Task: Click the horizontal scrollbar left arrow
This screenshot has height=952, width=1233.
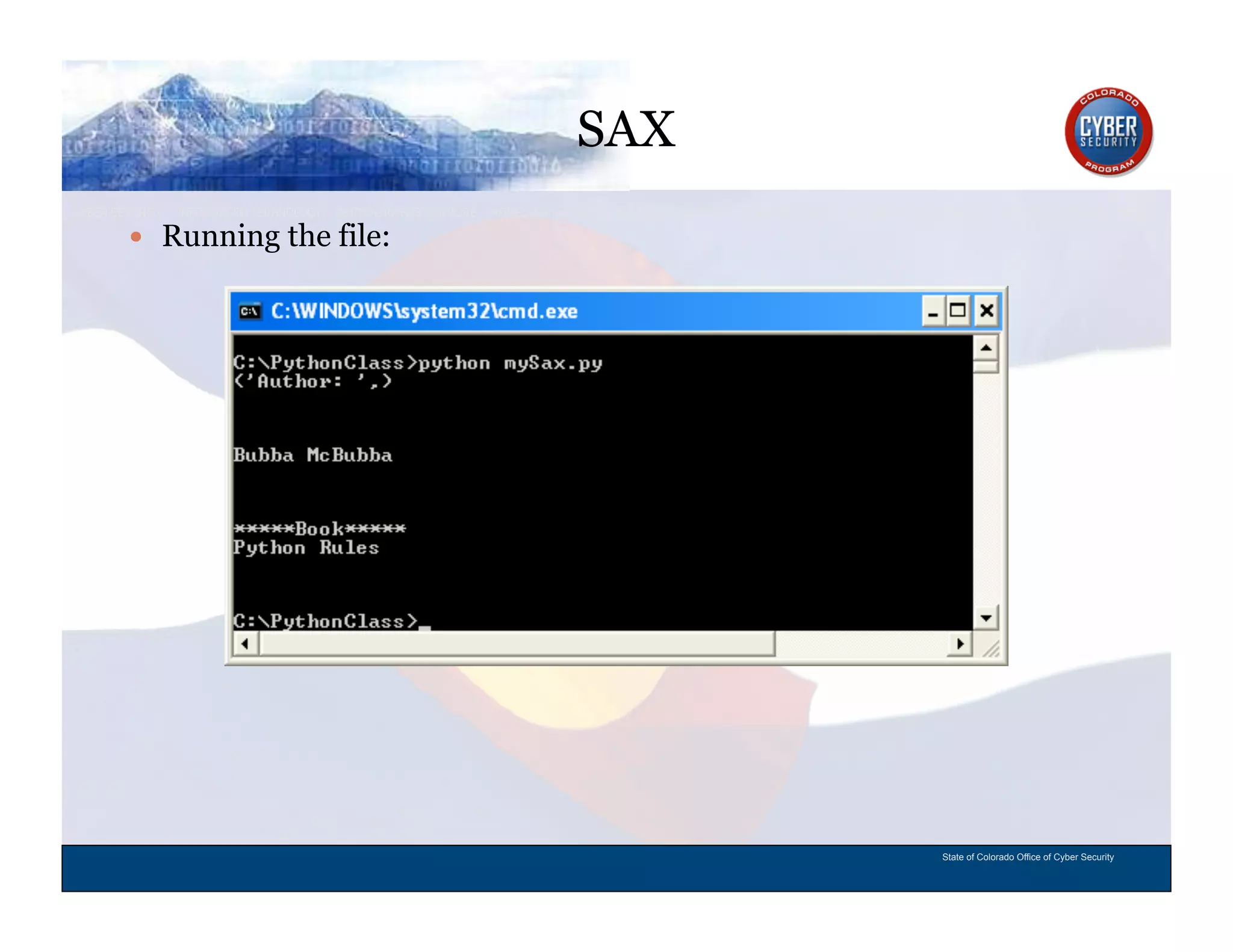Action: 245,644
